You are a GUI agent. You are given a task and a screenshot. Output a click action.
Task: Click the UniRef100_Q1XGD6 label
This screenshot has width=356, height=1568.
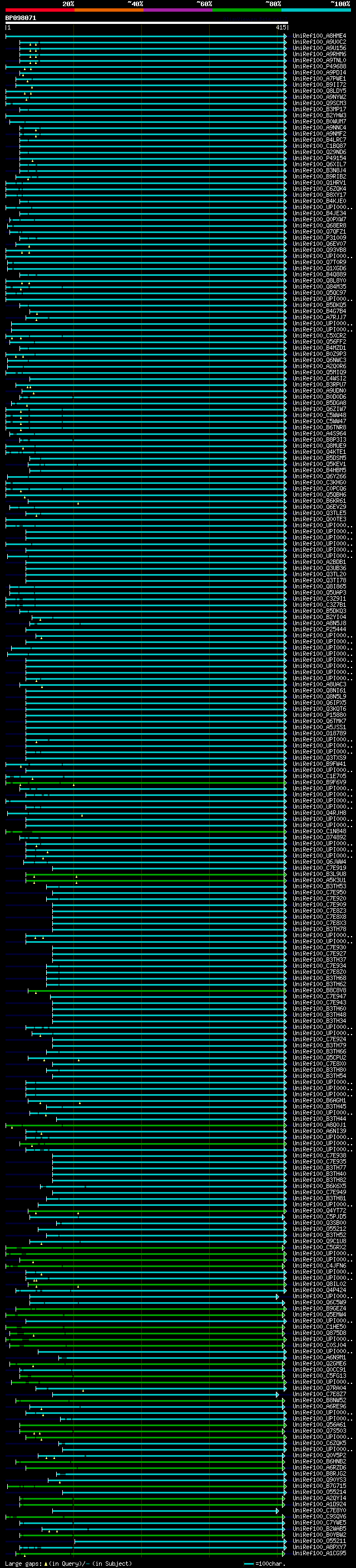(x=319, y=269)
